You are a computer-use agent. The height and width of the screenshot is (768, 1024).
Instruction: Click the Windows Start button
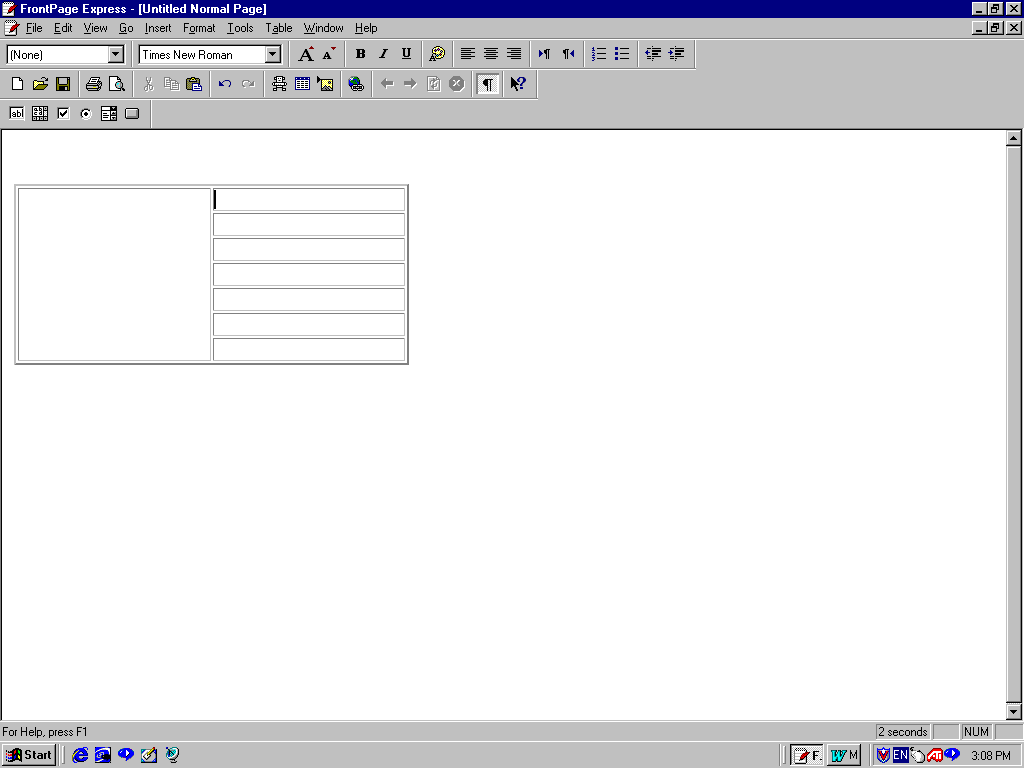pos(29,755)
